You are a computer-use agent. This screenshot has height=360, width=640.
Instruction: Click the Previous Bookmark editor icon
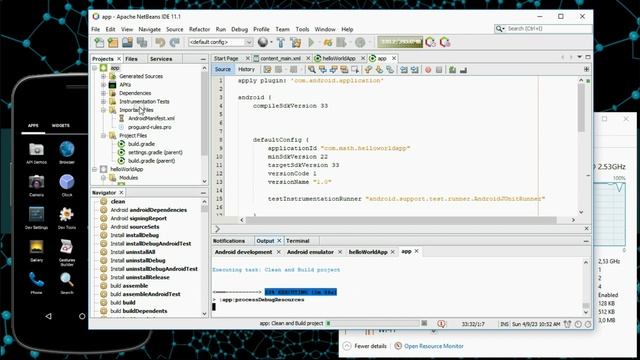coord(368,70)
